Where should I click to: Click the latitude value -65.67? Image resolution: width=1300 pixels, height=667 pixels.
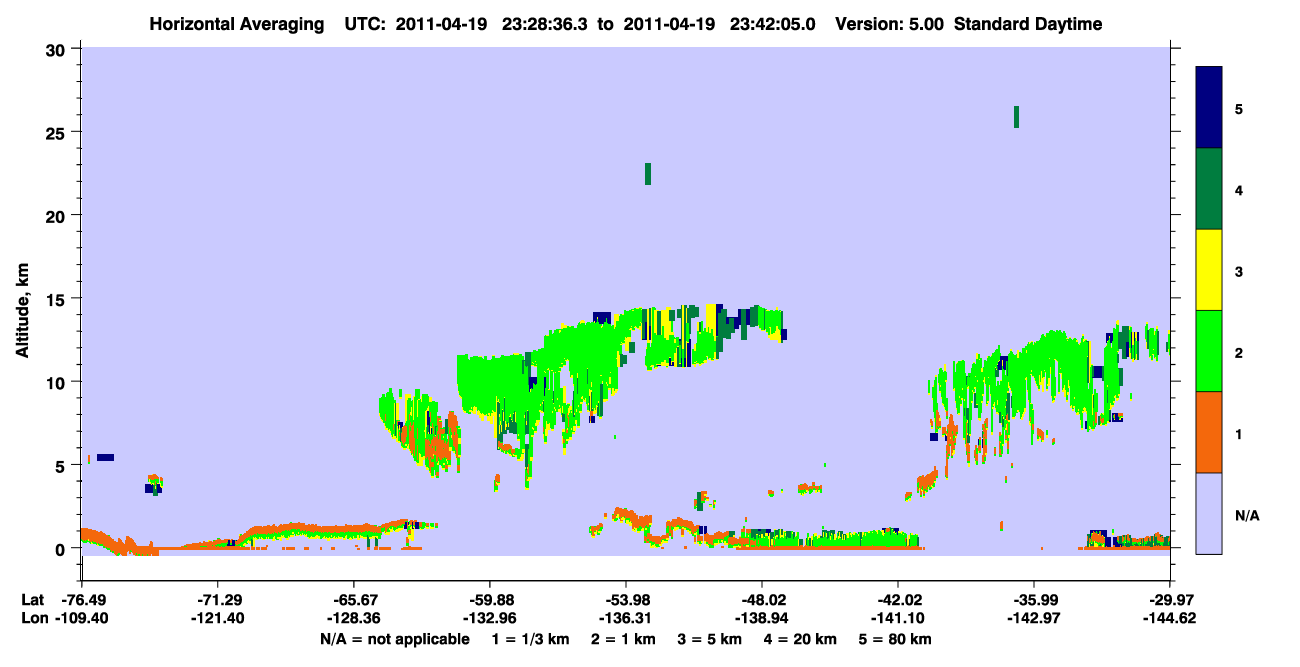click(x=353, y=600)
